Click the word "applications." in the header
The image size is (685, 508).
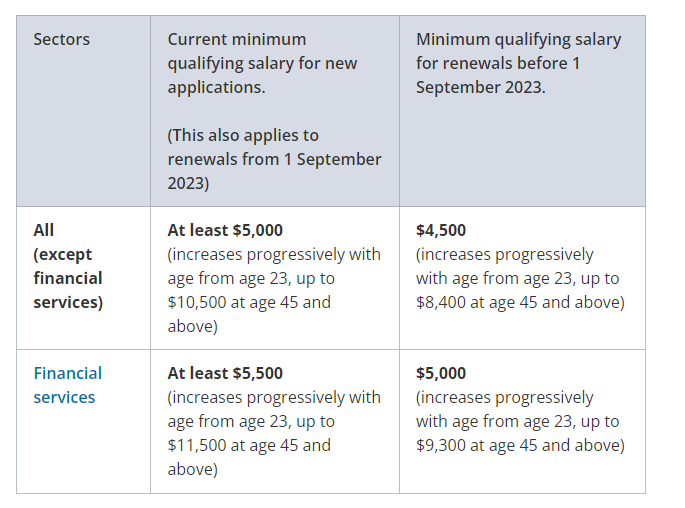click(215, 87)
